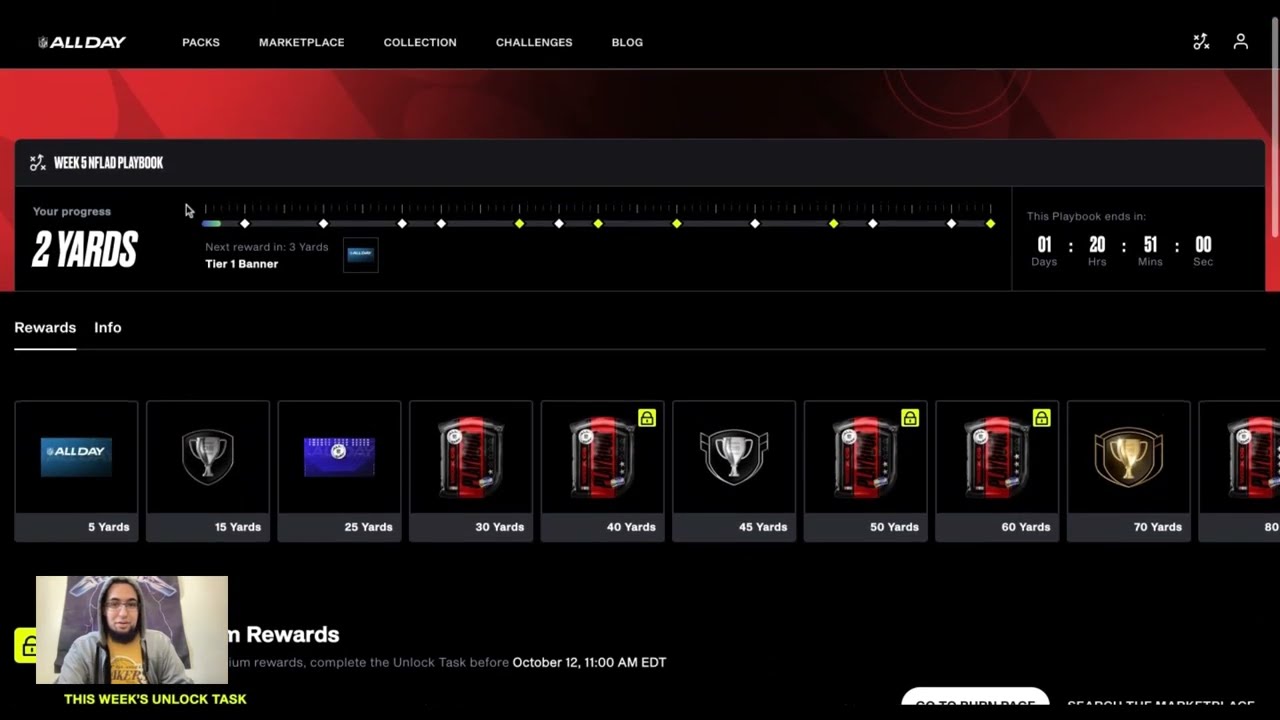Click the countdown Mins value '51'

1150,245
